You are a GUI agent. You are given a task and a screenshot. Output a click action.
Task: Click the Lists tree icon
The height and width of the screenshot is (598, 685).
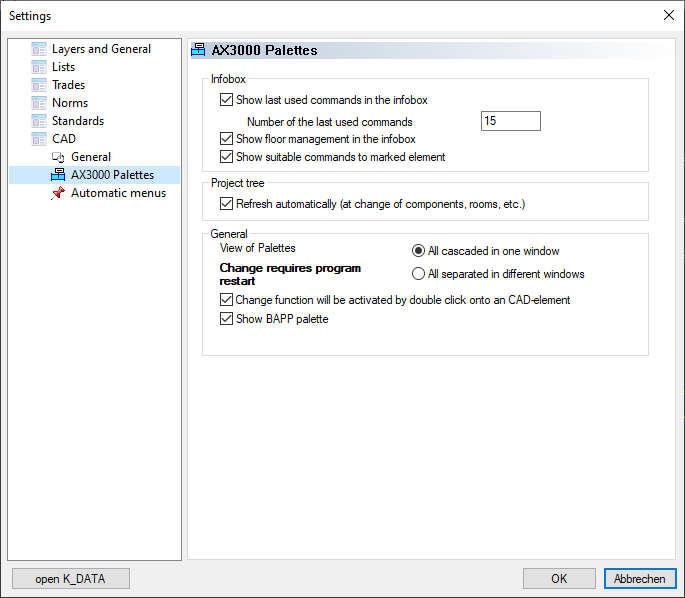[39, 67]
